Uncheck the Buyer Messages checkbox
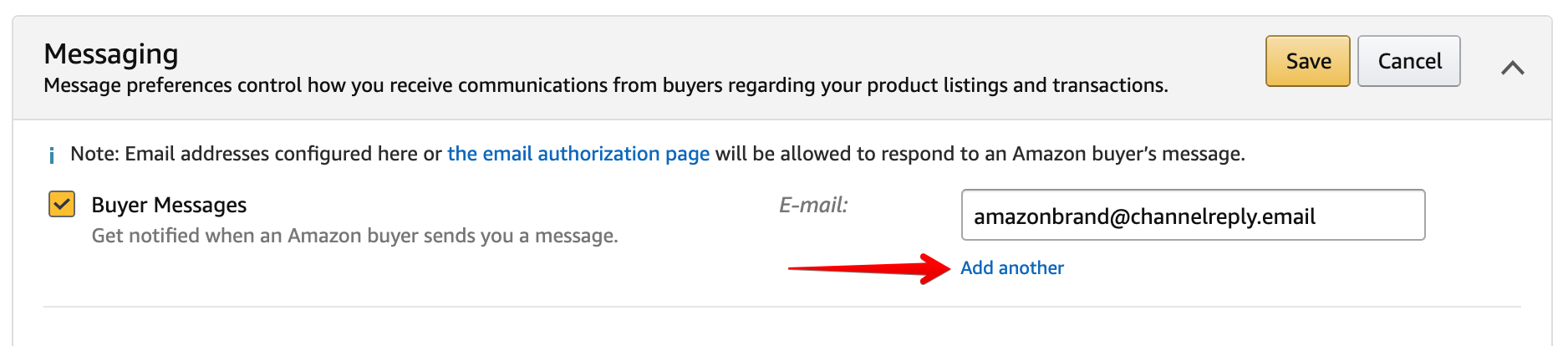The width and height of the screenshot is (1568, 346). 62,204
